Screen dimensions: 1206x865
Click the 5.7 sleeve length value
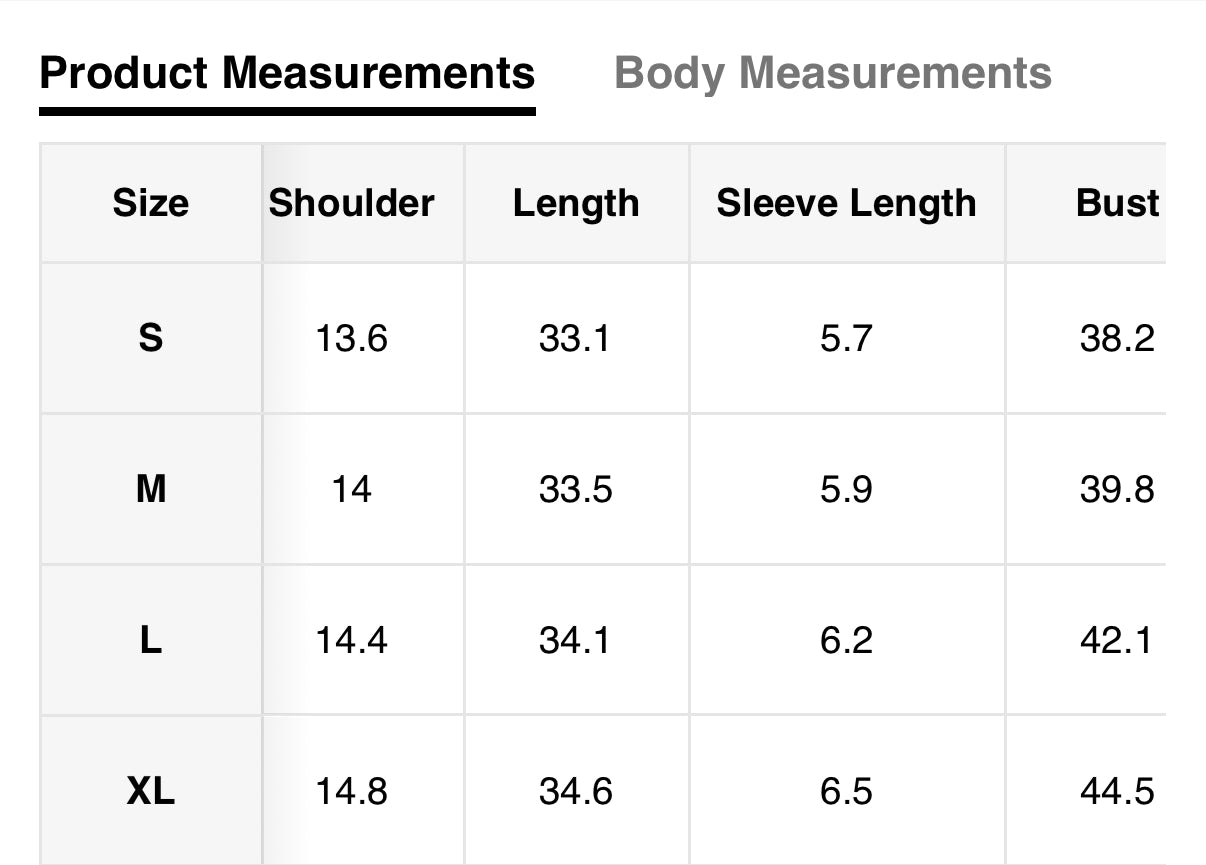tap(846, 339)
